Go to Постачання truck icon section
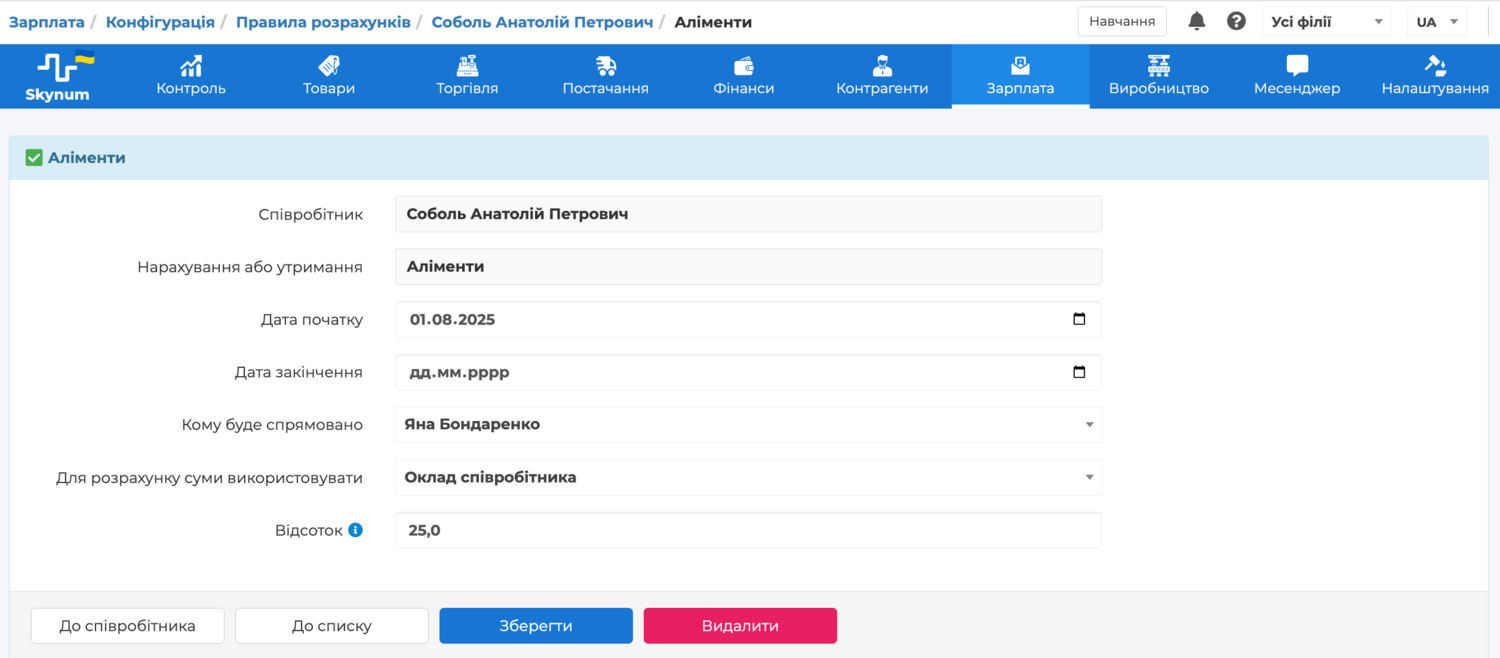The height and width of the screenshot is (658, 1500). coord(605,76)
